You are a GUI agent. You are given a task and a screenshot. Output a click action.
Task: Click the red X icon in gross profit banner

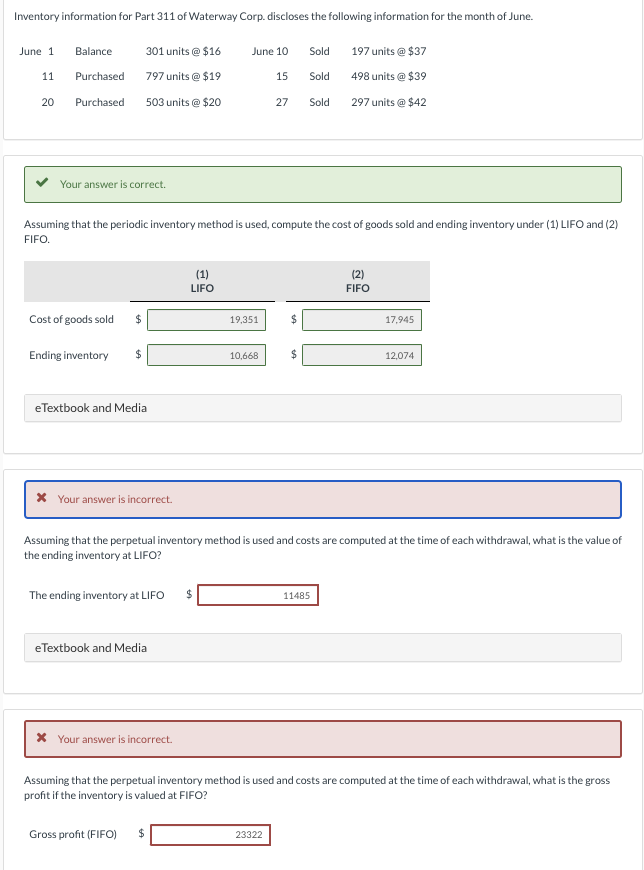[x=39, y=739]
